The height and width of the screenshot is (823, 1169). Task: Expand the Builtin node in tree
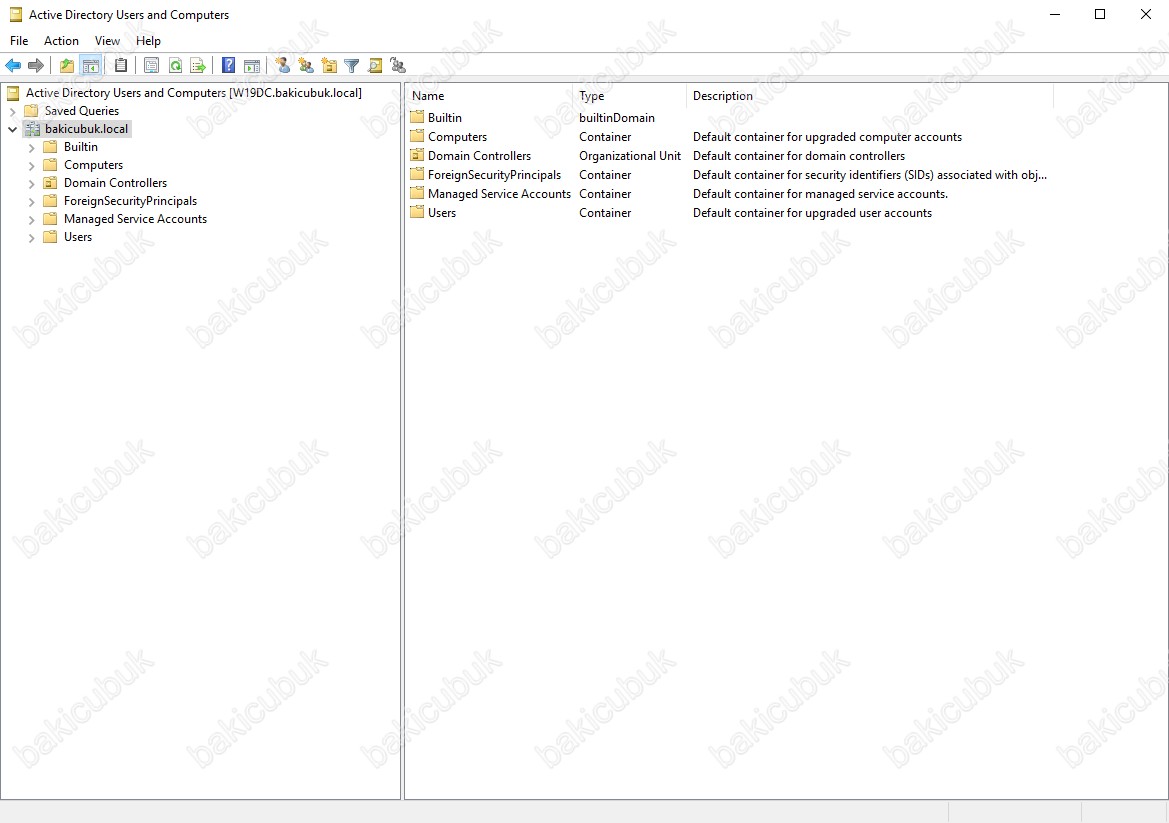click(31, 148)
